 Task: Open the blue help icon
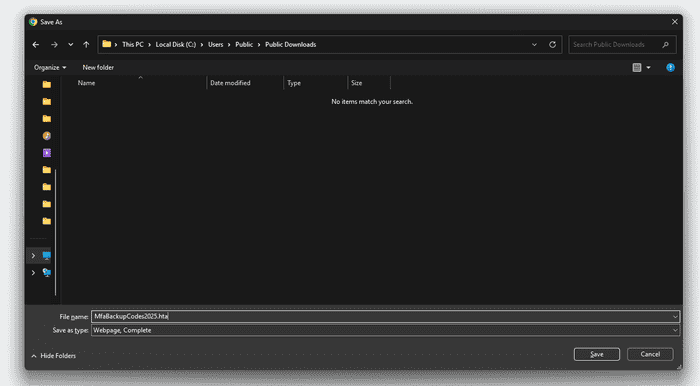670,67
